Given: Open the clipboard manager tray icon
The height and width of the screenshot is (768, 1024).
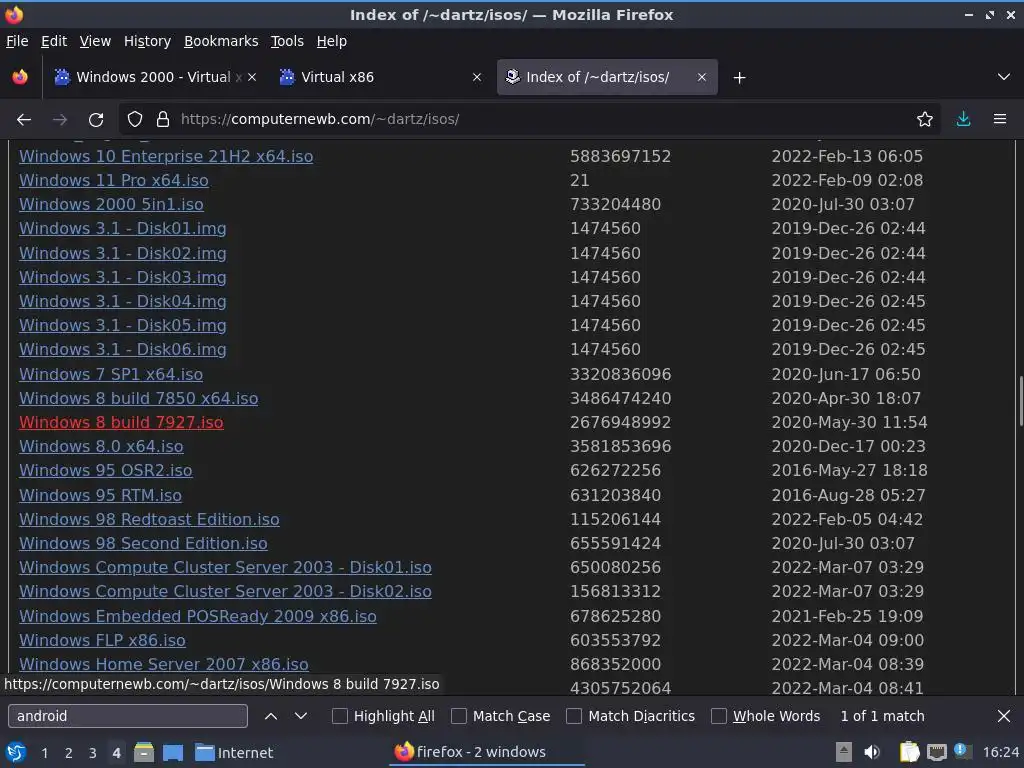Looking at the screenshot, I should pos(909,752).
